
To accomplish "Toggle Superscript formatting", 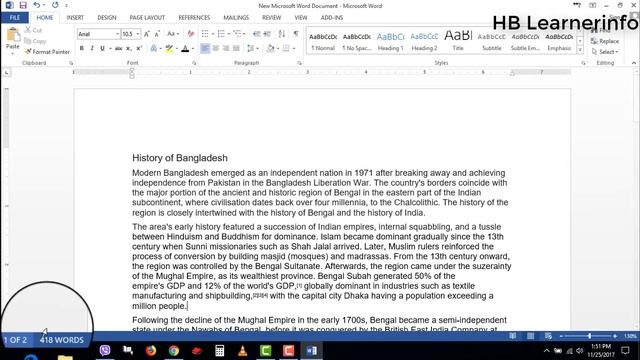I will coord(139,49).
